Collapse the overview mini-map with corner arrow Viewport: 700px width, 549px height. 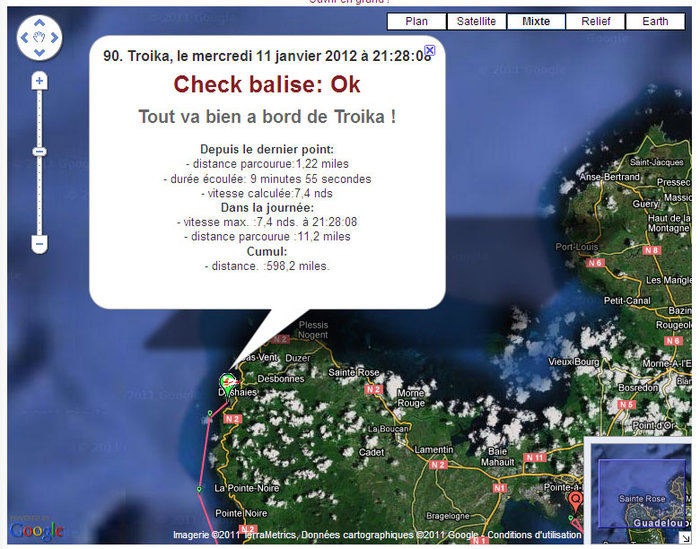pos(685,539)
